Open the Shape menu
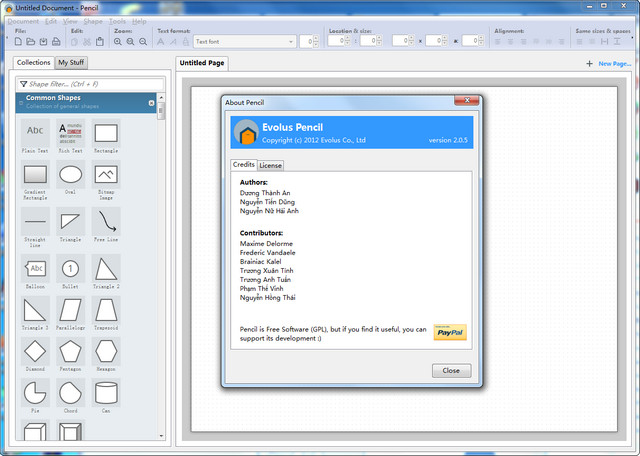This screenshot has height=456, width=640. coord(93,21)
